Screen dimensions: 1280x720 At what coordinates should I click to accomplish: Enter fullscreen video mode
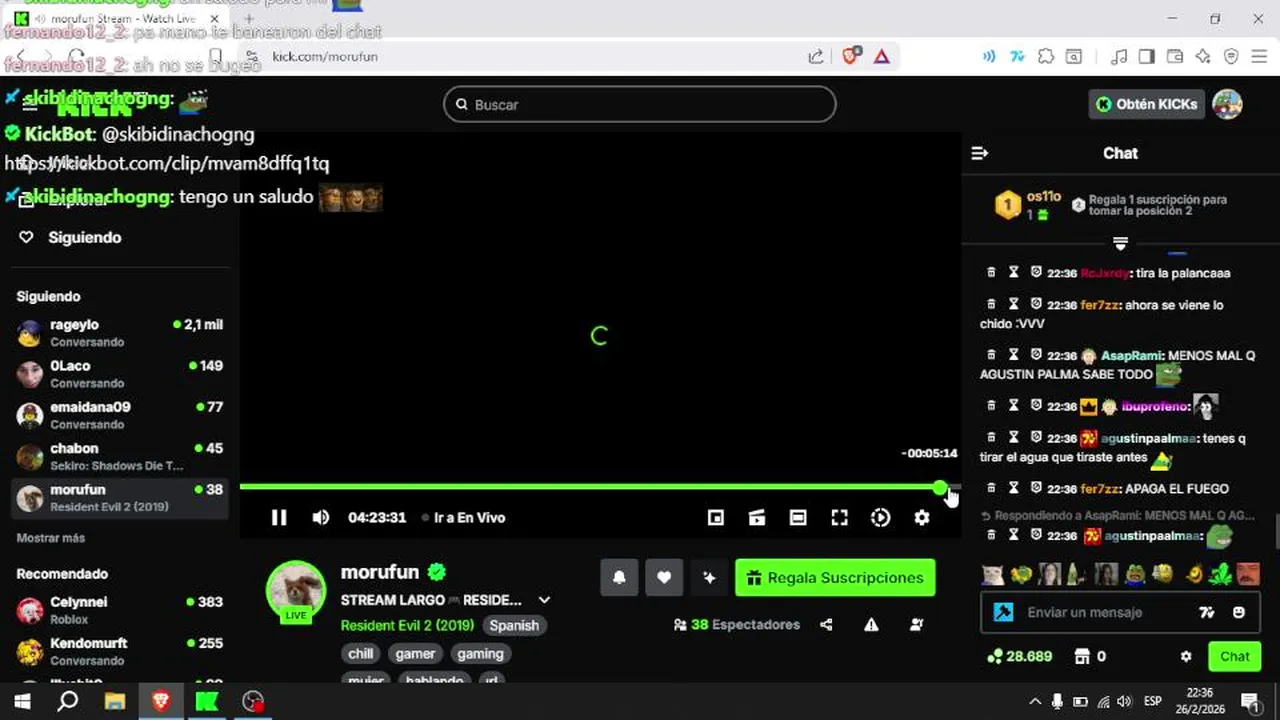point(839,517)
